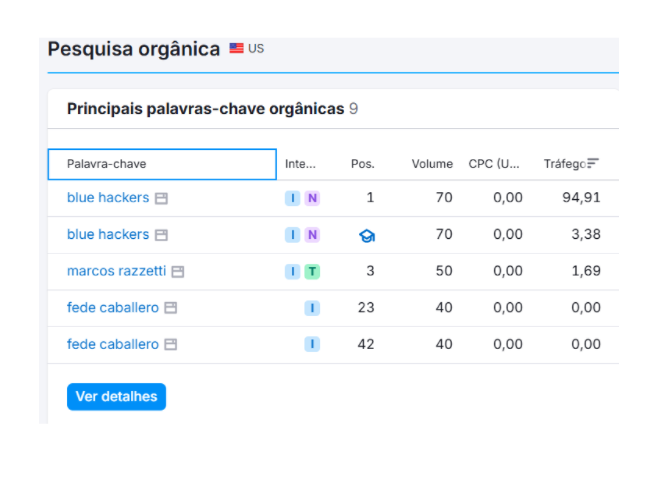647x485 pixels.
Task: Click the CPC (U... column header
Action: [x=494, y=164]
